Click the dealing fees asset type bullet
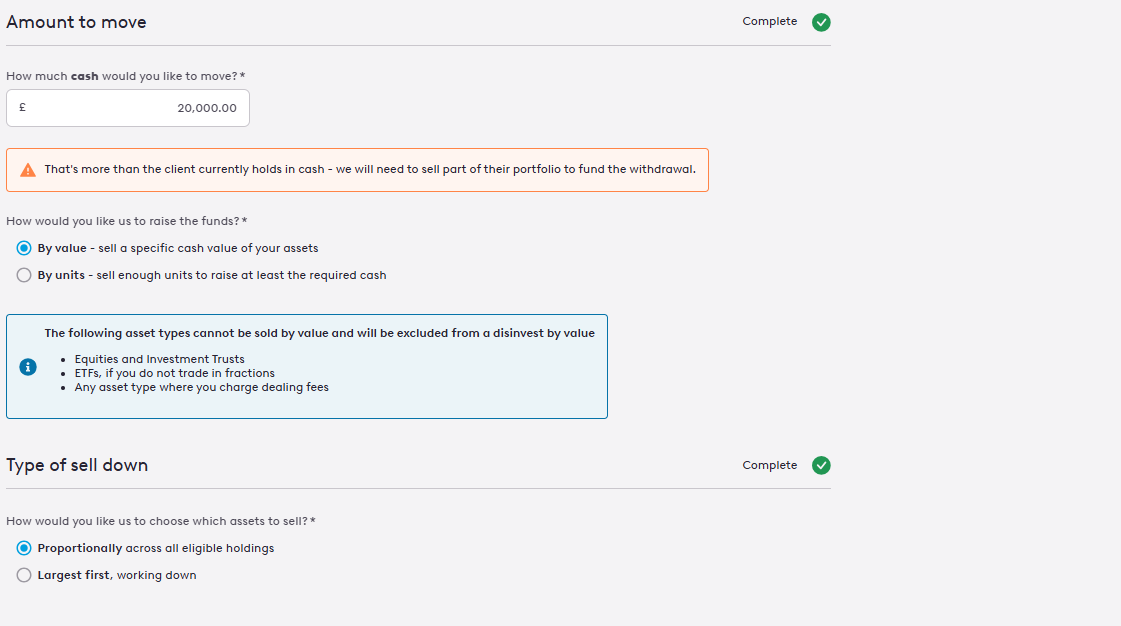1121x626 pixels. click(201, 387)
